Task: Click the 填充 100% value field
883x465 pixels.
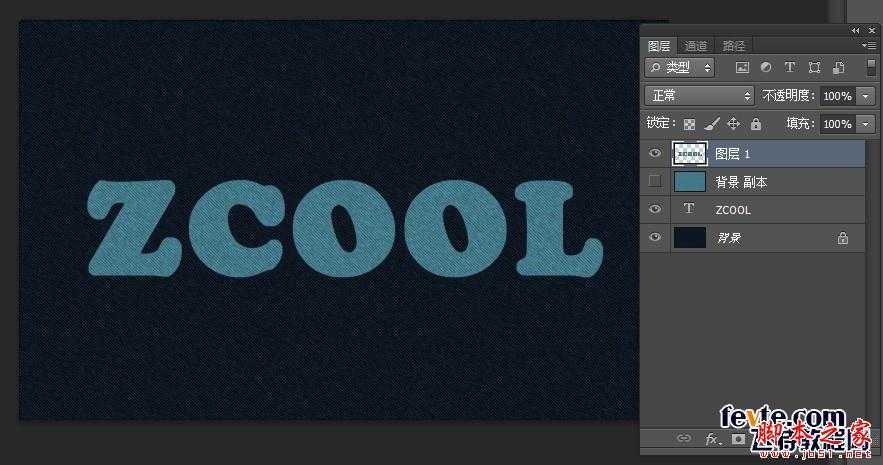Action: click(838, 124)
